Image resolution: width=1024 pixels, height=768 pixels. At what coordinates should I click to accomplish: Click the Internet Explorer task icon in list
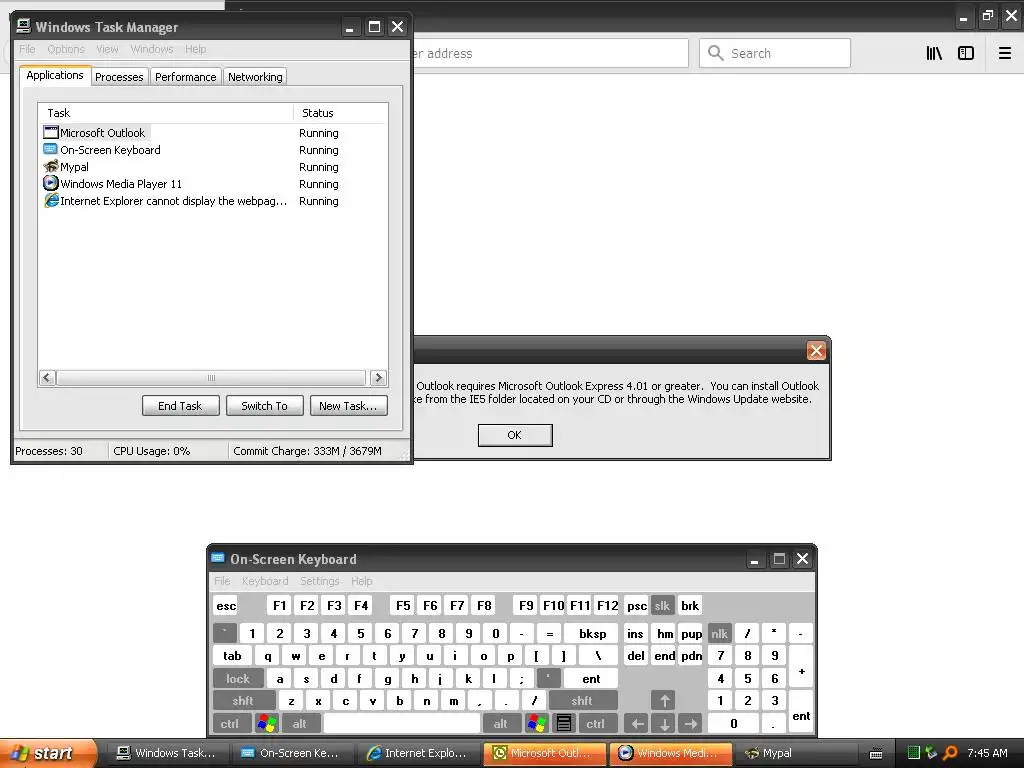point(51,200)
